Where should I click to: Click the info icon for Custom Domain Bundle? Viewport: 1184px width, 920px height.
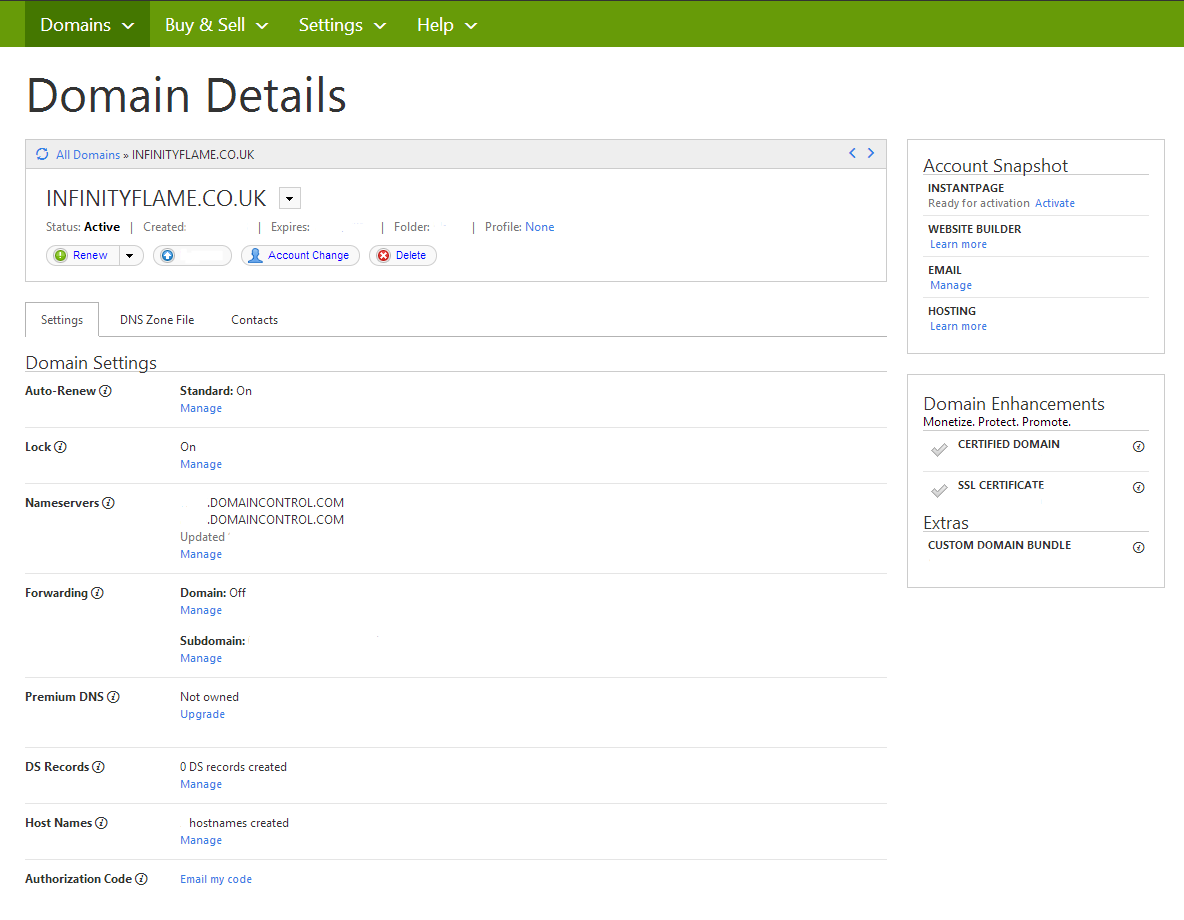[x=1138, y=548]
